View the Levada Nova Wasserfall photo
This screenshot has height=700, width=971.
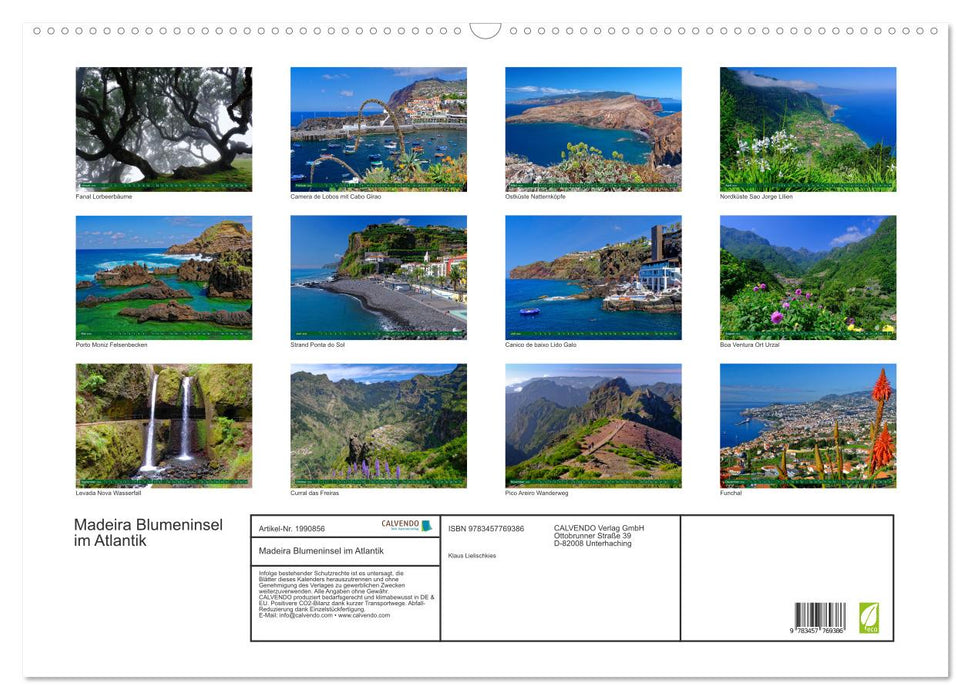click(x=164, y=425)
